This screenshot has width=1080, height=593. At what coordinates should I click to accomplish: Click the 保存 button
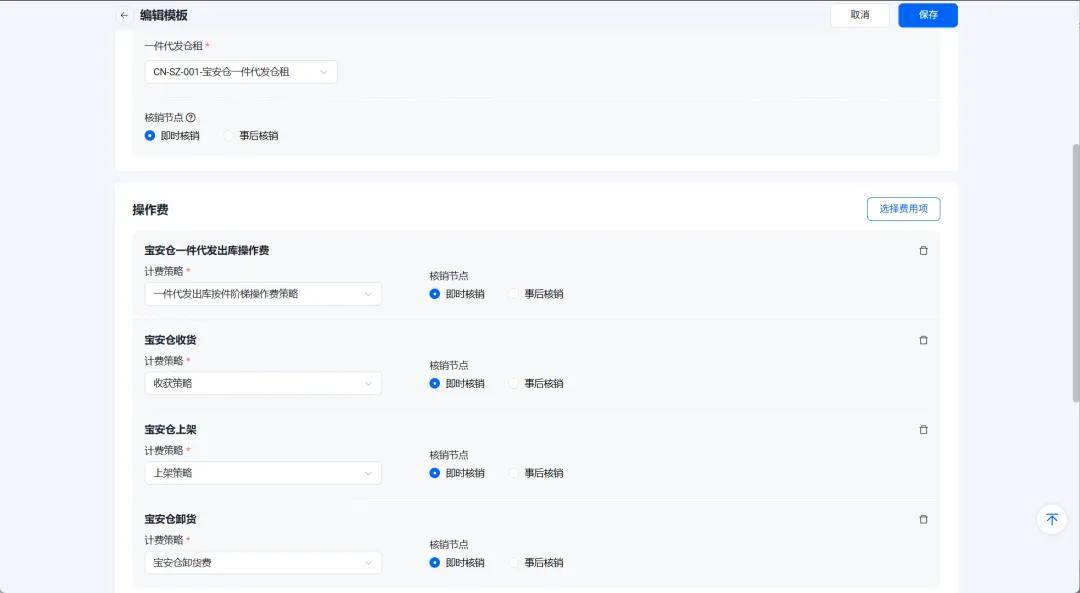[928, 15]
